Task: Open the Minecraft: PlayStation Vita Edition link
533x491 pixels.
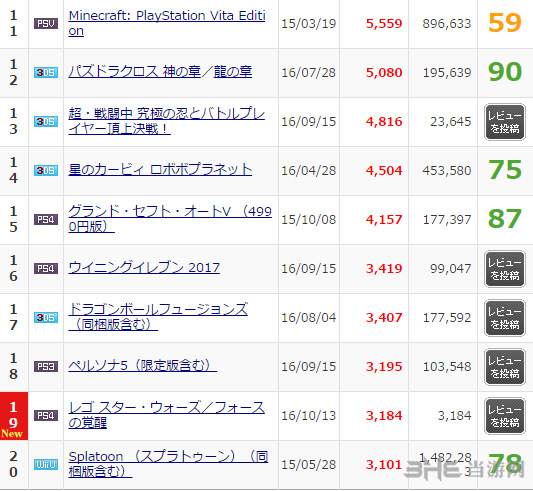Action: click(x=167, y=23)
